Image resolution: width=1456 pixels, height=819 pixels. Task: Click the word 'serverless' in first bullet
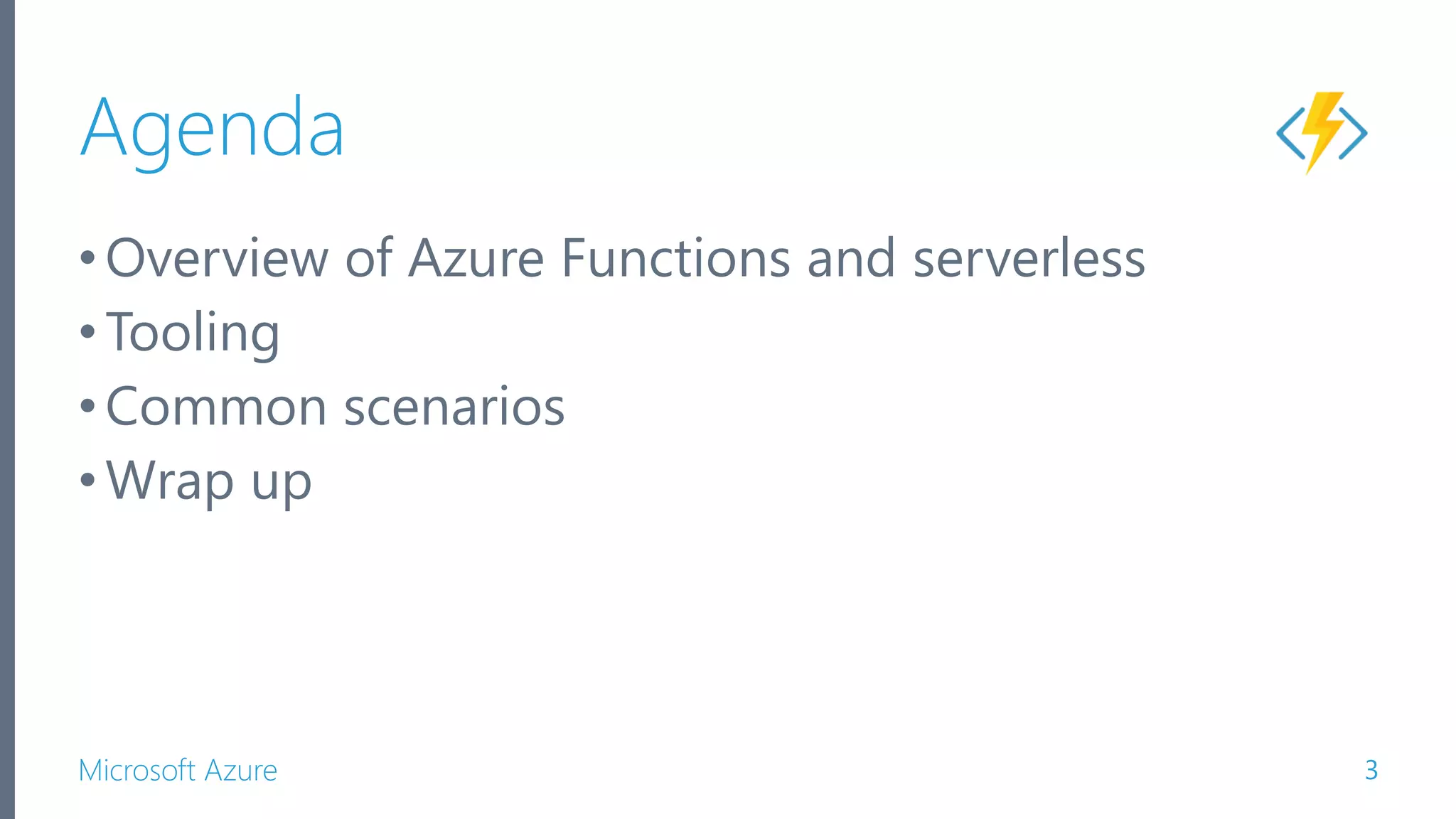pyautogui.click(x=1029, y=257)
